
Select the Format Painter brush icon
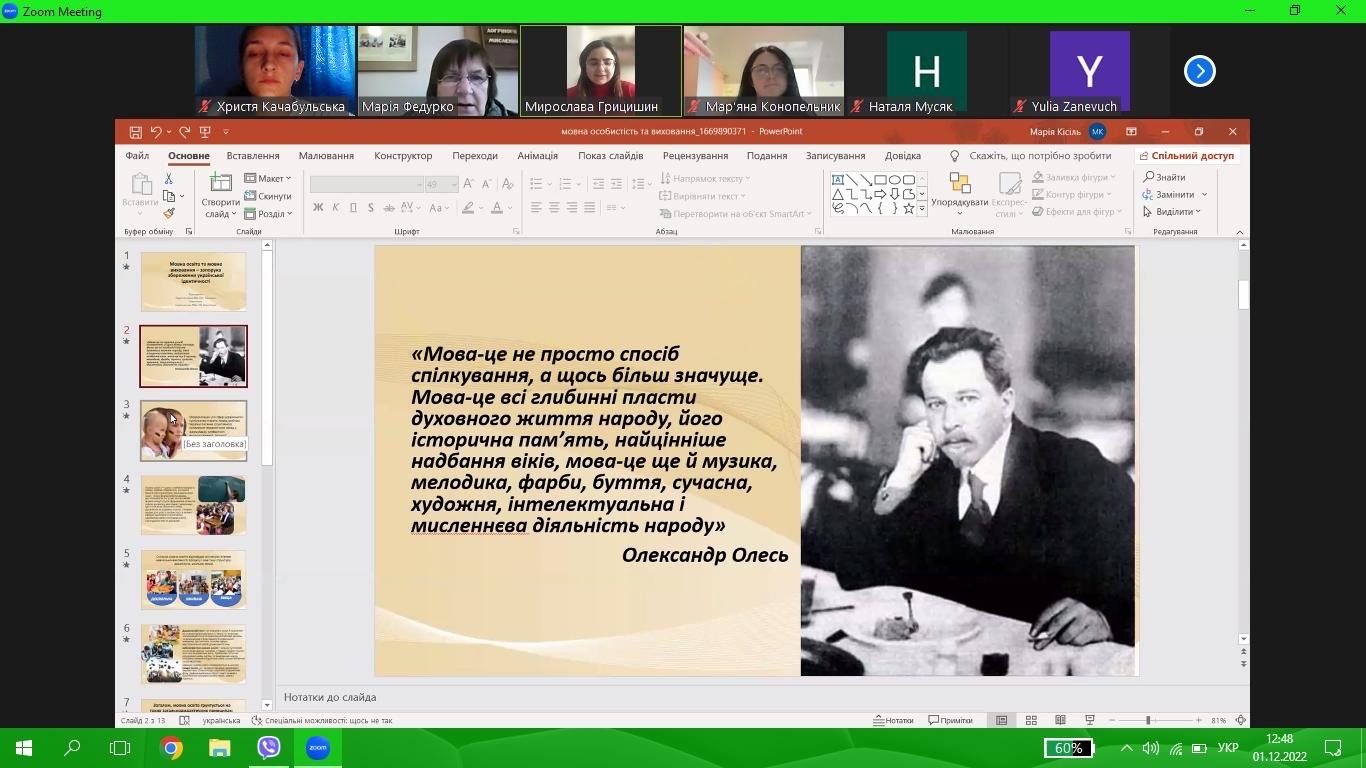point(169,213)
